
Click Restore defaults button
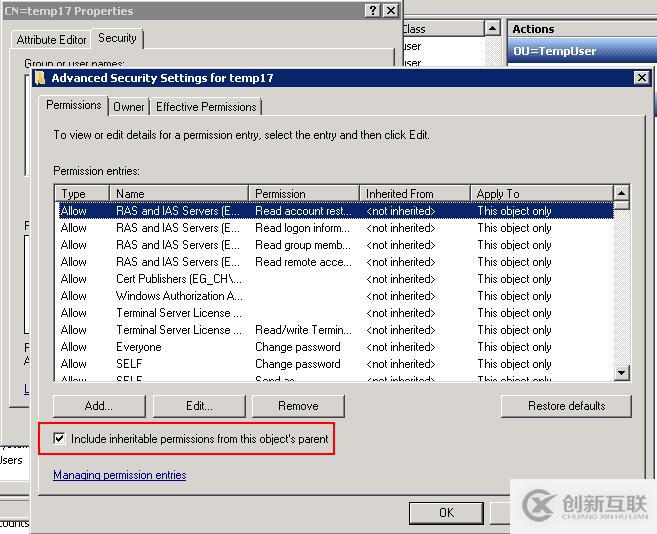tap(566, 406)
